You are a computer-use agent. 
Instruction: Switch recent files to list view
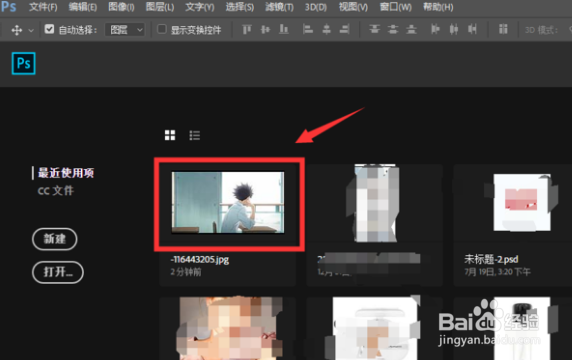click(194, 135)
